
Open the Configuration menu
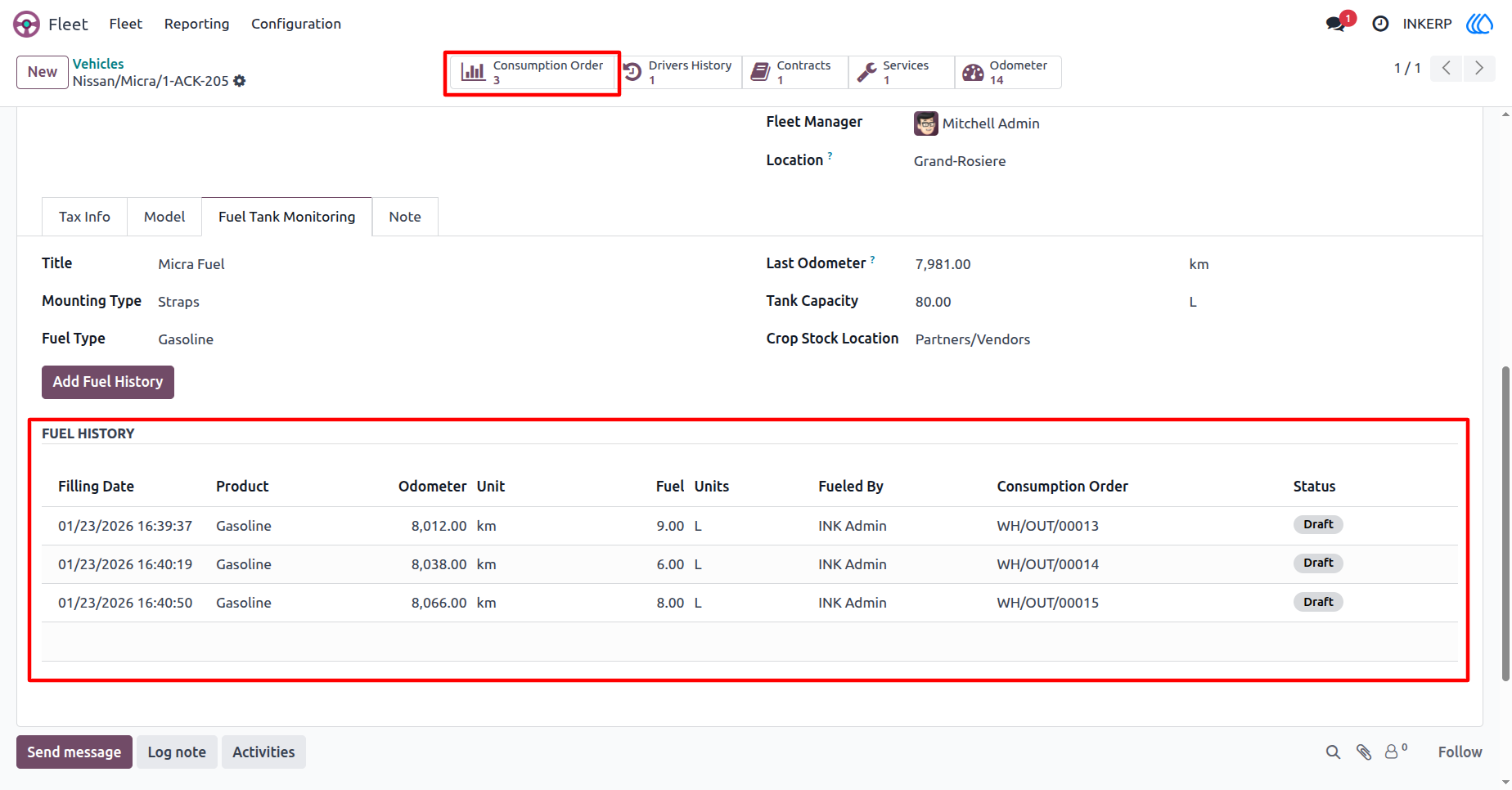click(x=296, y=24)
